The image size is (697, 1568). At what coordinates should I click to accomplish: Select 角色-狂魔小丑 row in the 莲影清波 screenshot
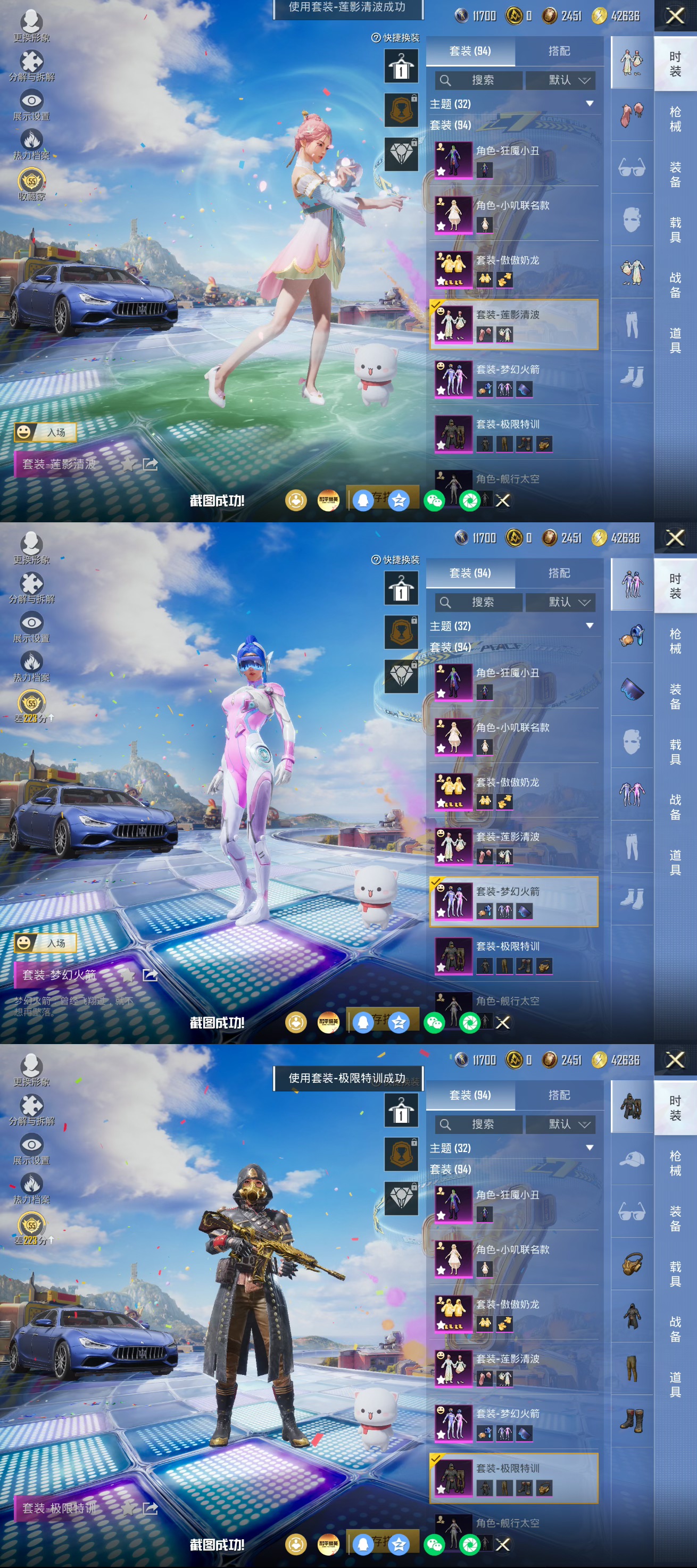(514, 160)
